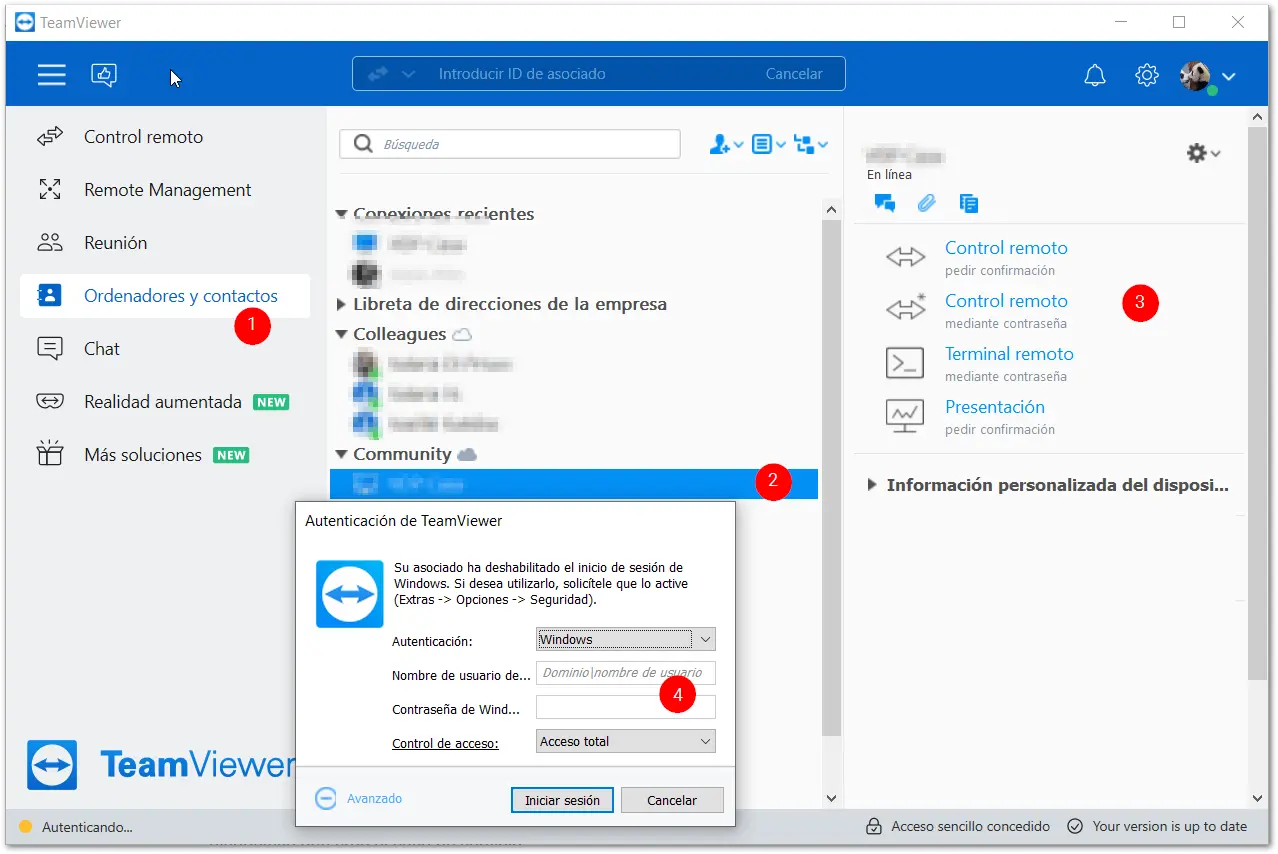
Task: Click the Iniciar sesión button
Action: point(562,800)
